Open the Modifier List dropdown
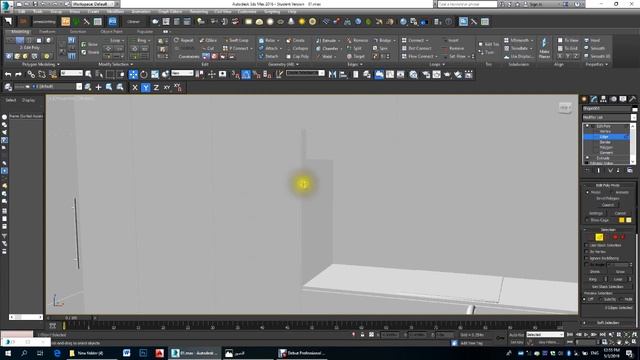The width and height of the screenshot is (640, 360). (609, 118)
